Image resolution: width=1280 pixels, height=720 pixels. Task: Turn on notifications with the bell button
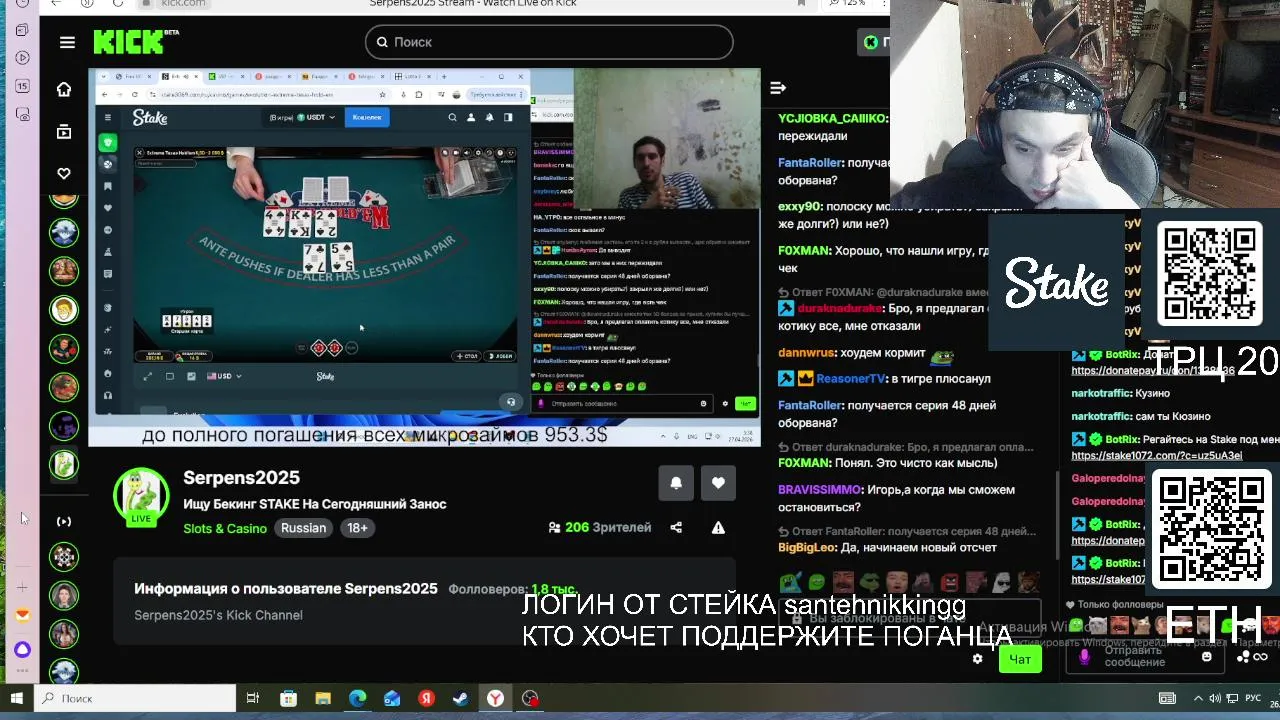point(676,483)
